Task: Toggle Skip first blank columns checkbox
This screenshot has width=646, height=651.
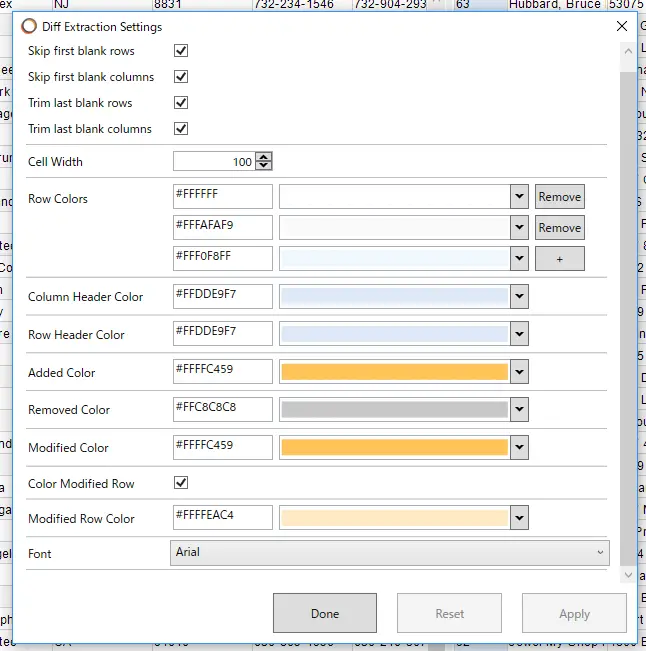Action: tap(181, 76)
